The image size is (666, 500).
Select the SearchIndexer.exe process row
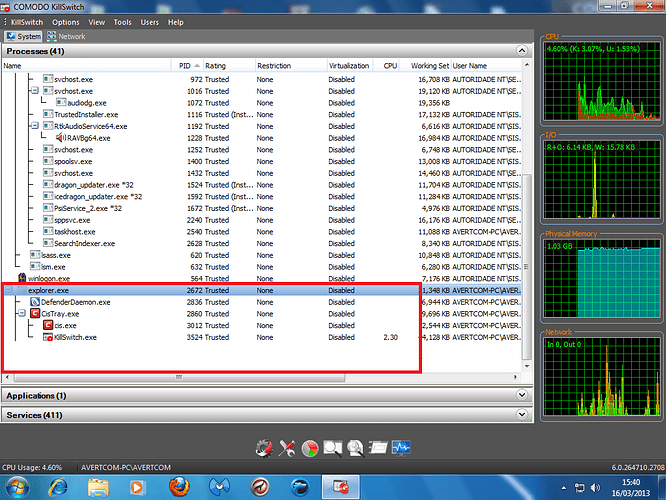[x=262, y=243]
